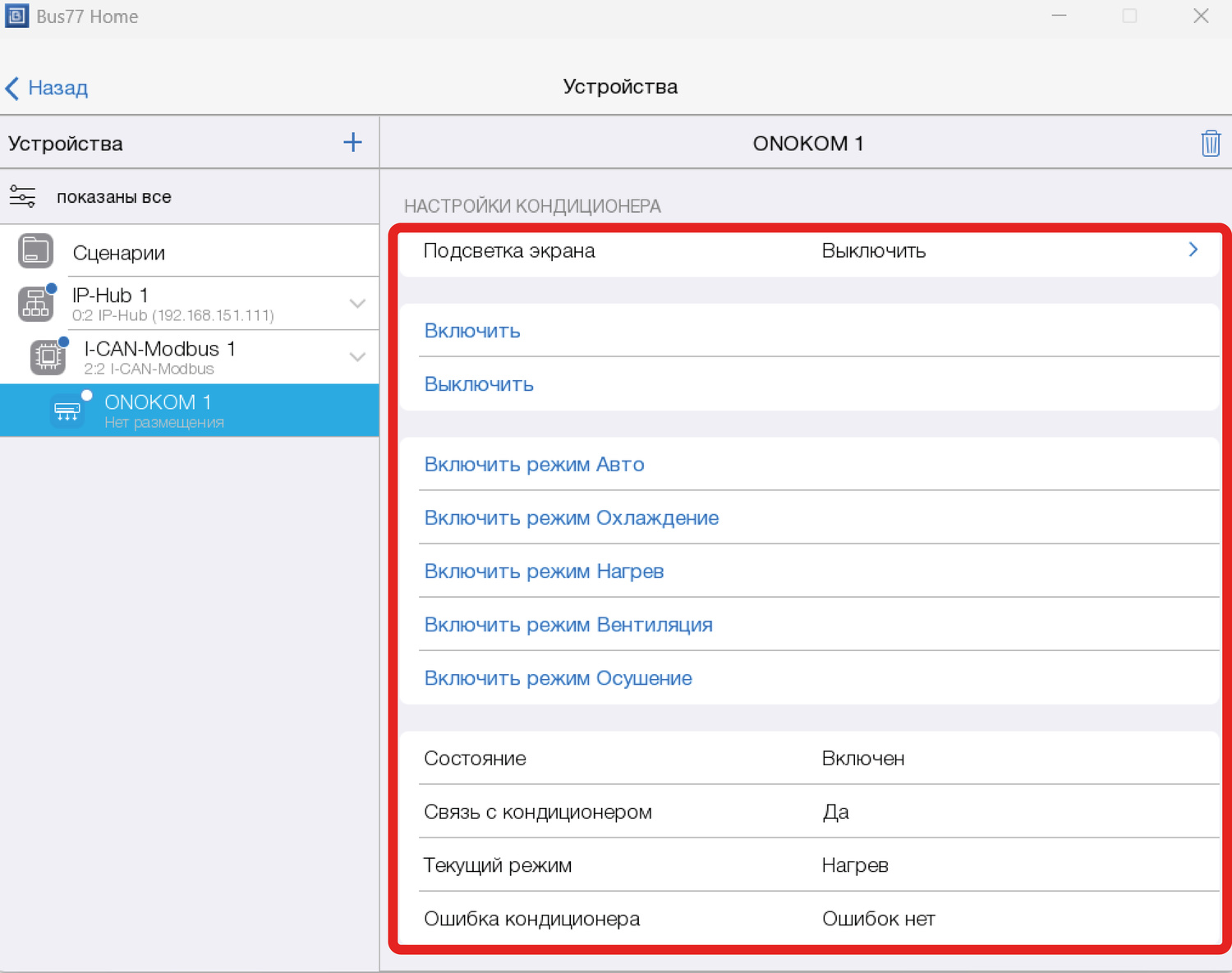Activate Включить режим Нагрев

[x=544, y=571]
